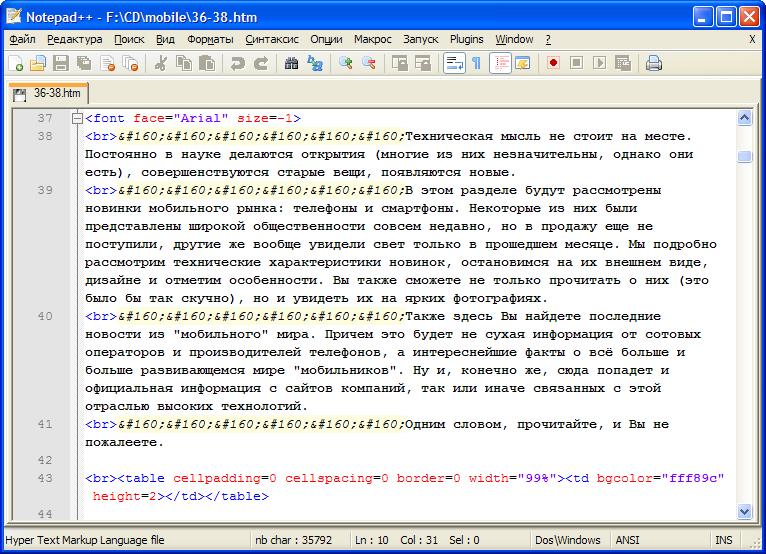Click line number 43 in the margin

pos(45,478)
